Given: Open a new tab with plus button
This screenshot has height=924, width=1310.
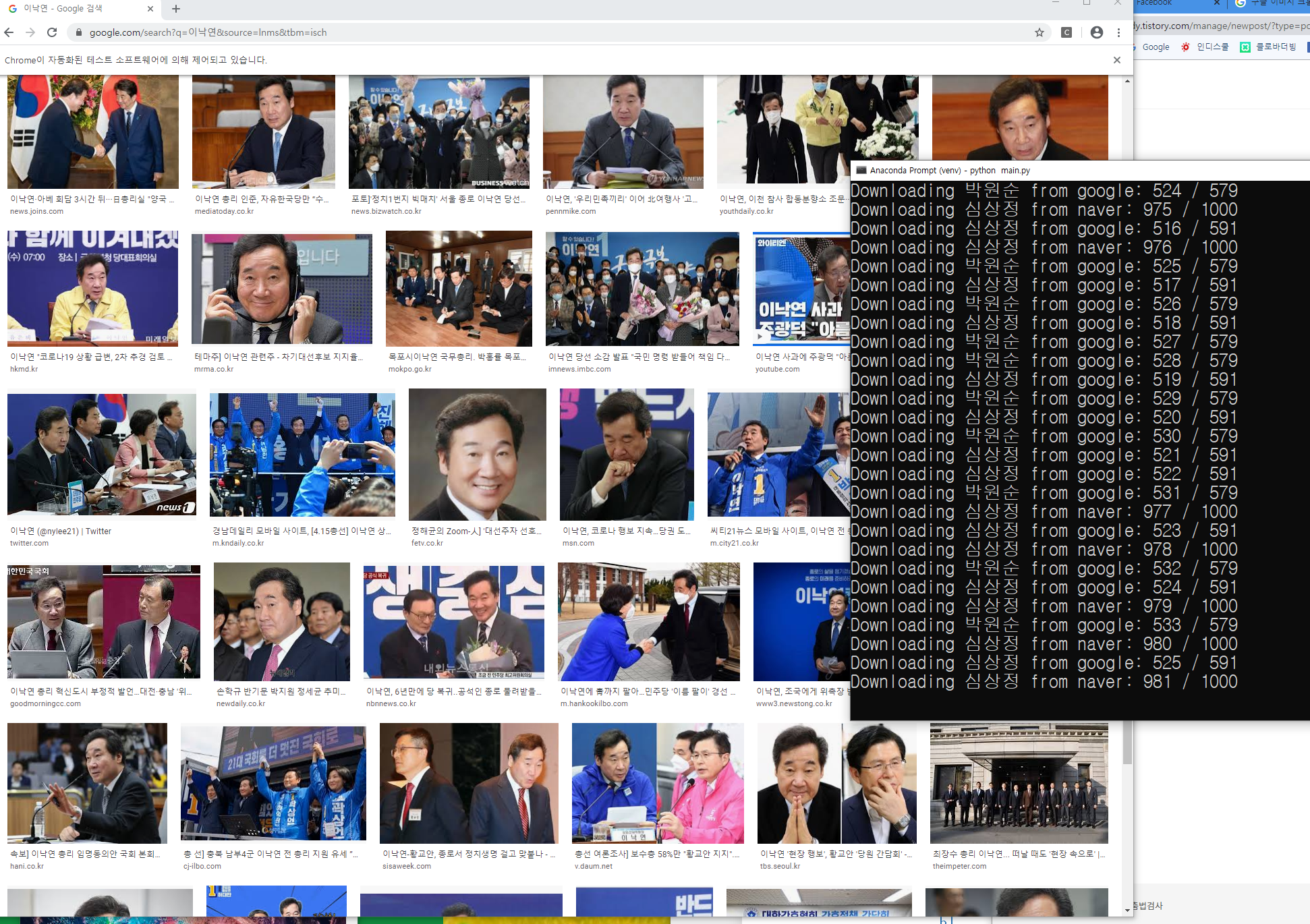Looking at the screenshot, I should (x=176, y=9).
